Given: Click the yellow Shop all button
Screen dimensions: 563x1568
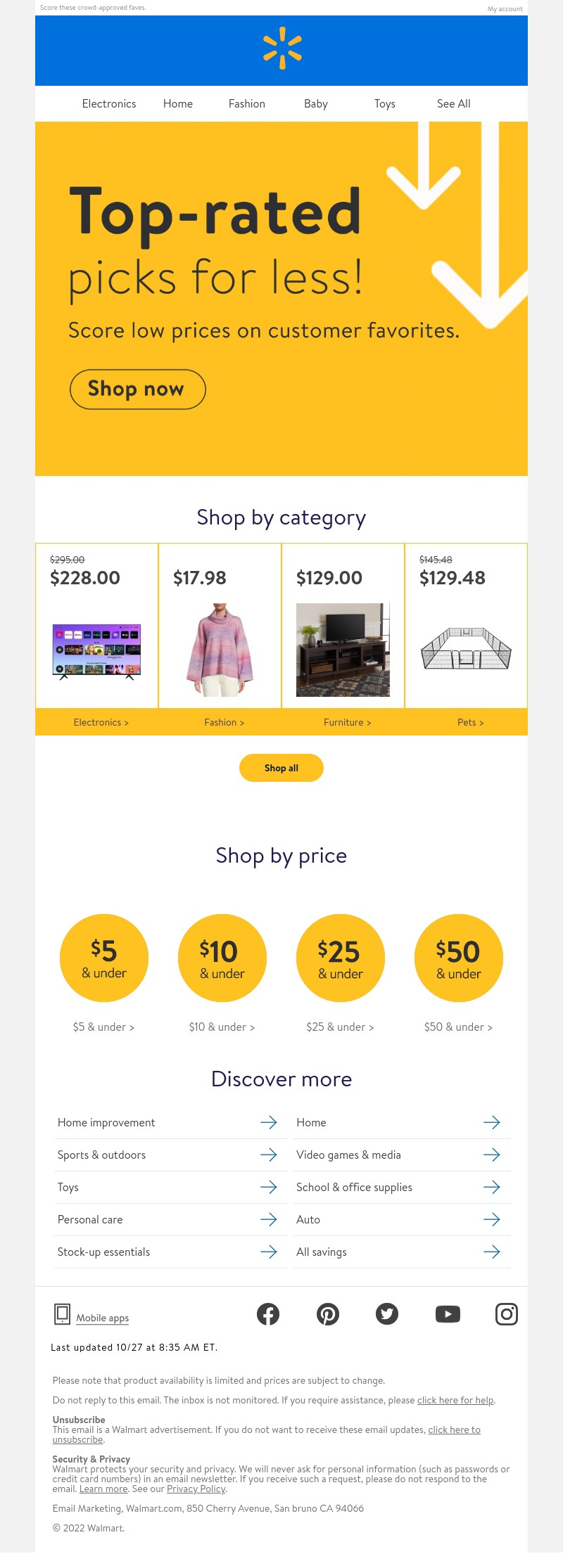Looking at the screenshot, I should [281, 768].
